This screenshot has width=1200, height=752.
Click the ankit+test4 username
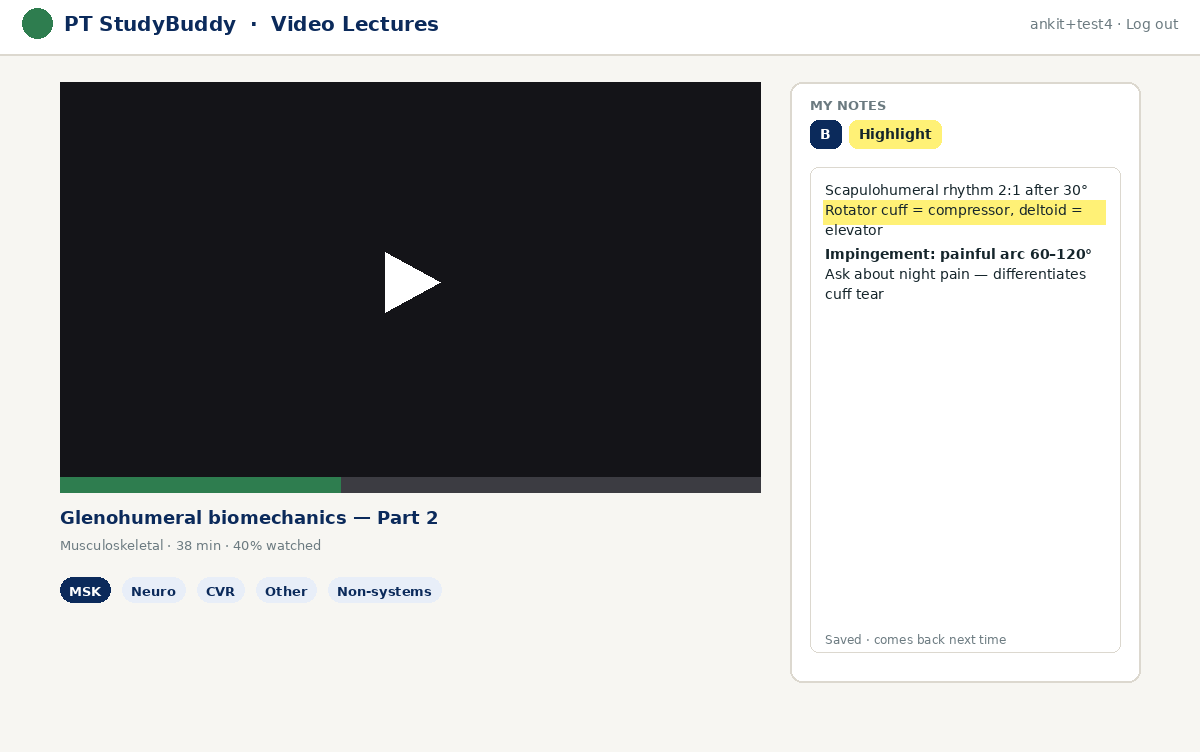[x=1071, y=24]
